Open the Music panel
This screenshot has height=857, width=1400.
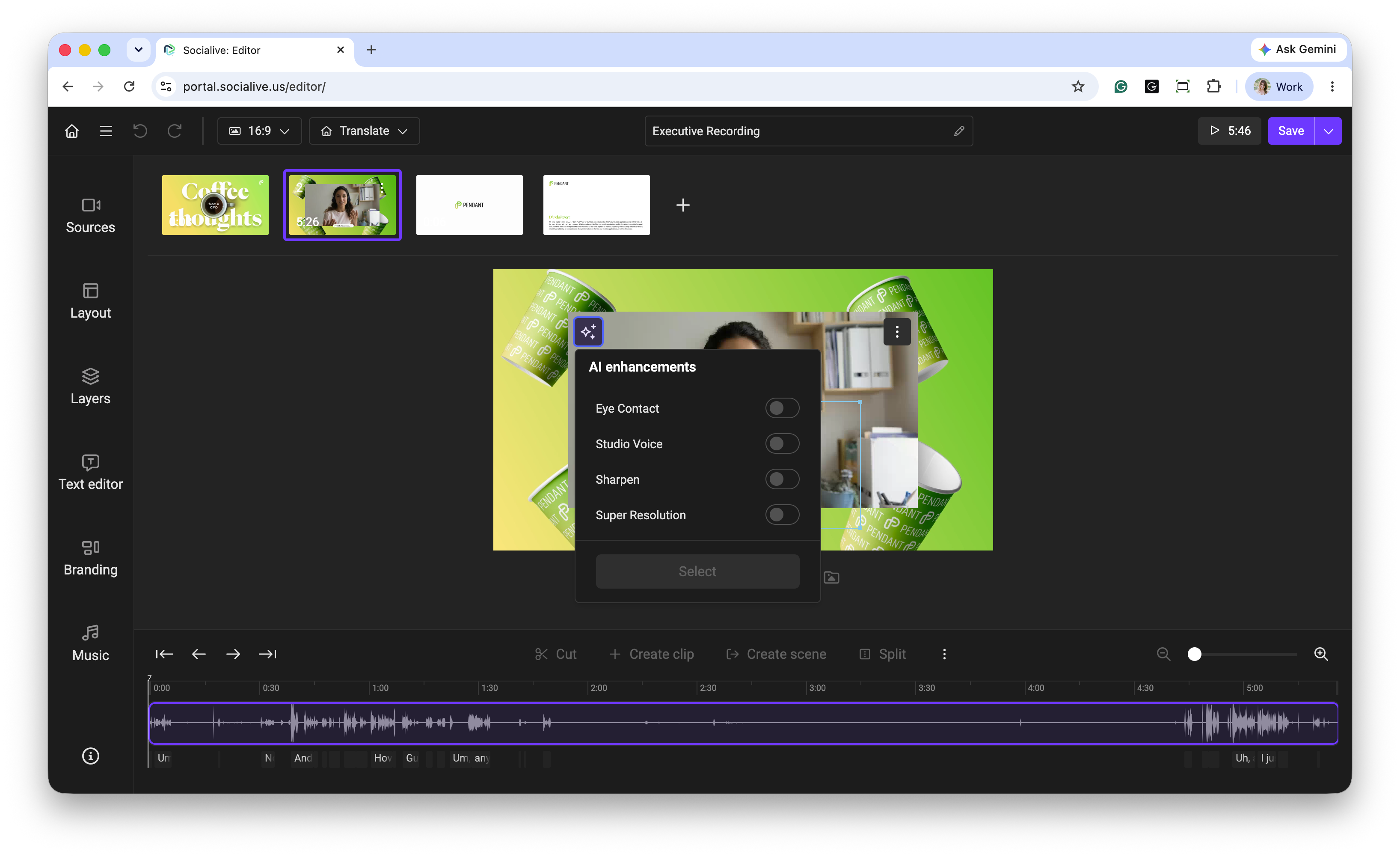90,644
